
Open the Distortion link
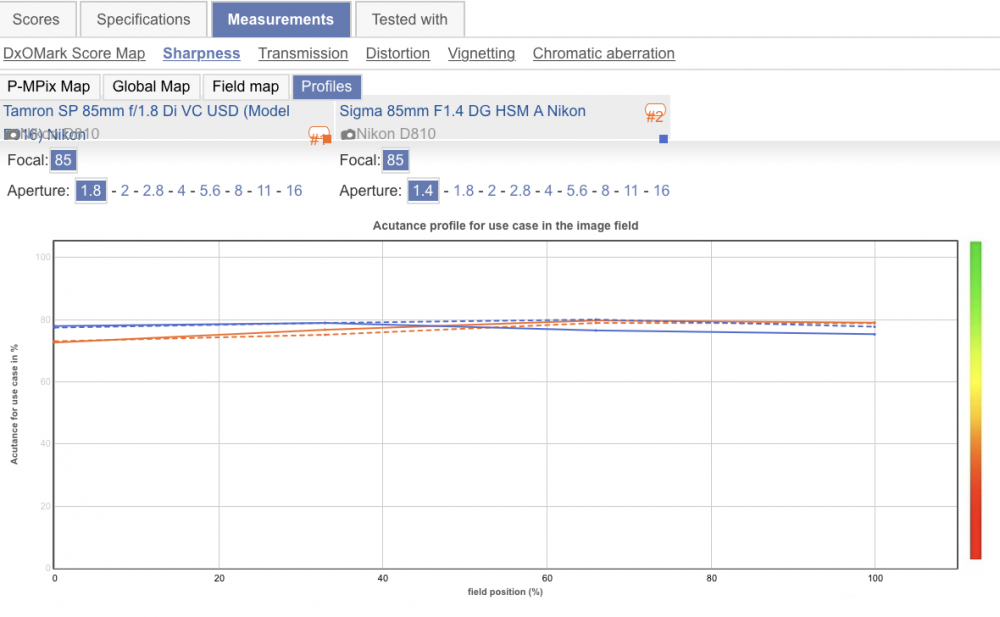398,54
